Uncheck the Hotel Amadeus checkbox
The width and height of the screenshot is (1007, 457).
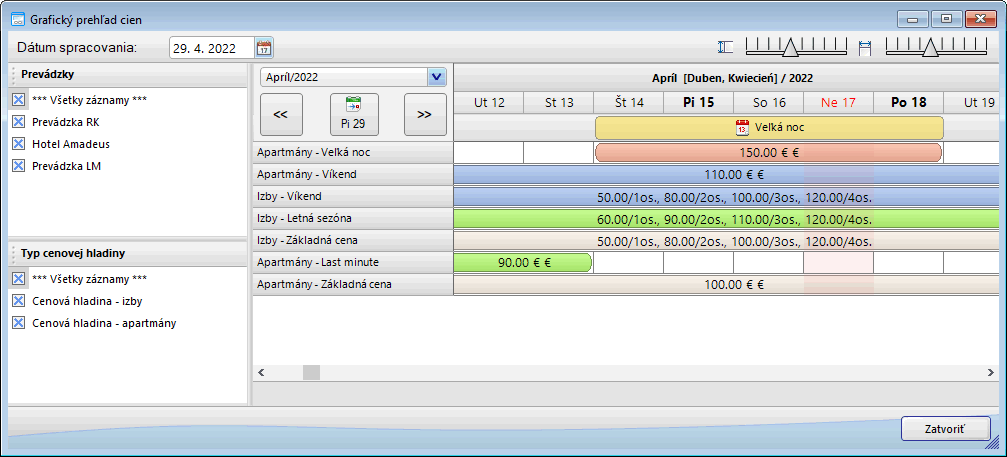[19, 144]
